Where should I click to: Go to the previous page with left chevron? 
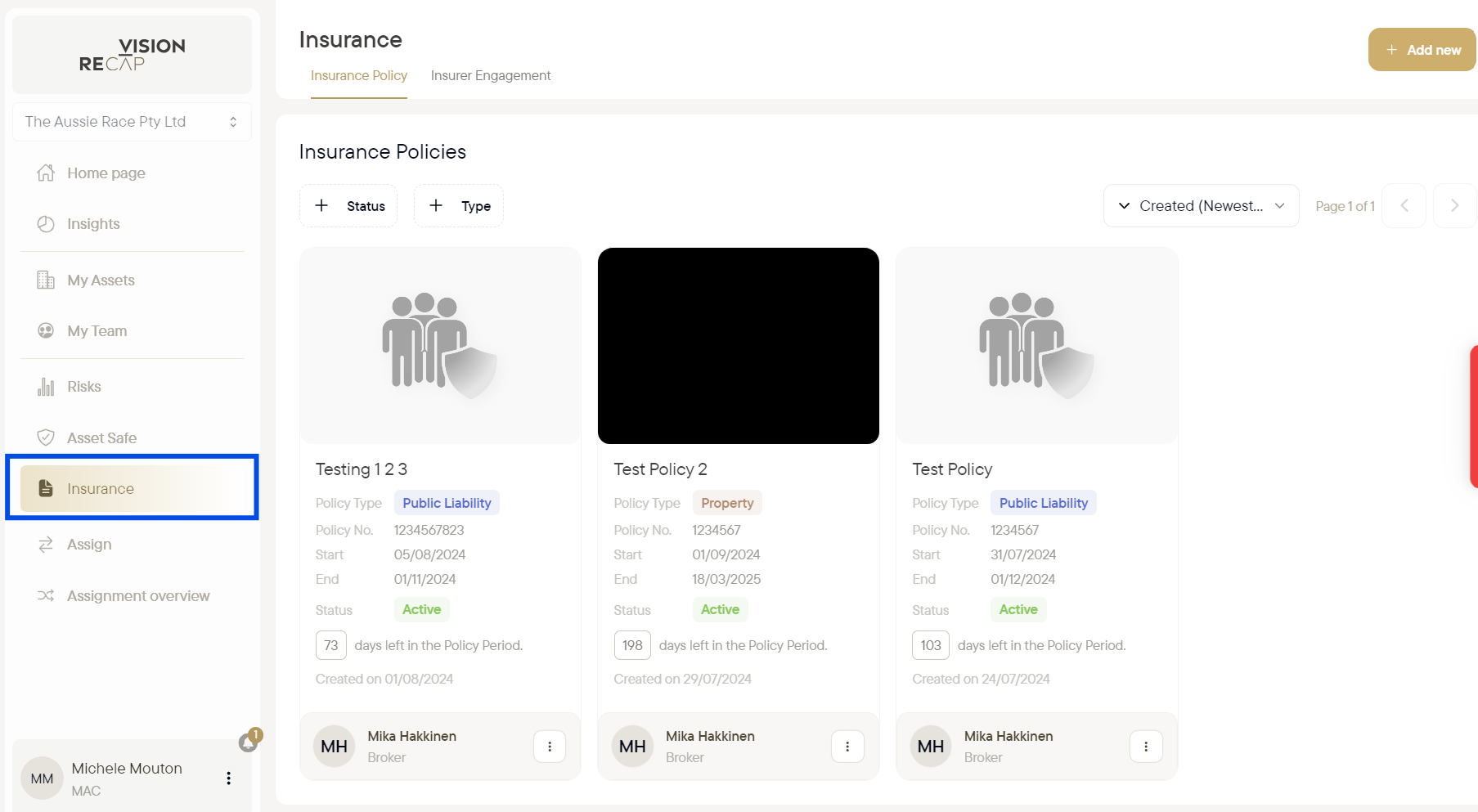pos(1404,206)
